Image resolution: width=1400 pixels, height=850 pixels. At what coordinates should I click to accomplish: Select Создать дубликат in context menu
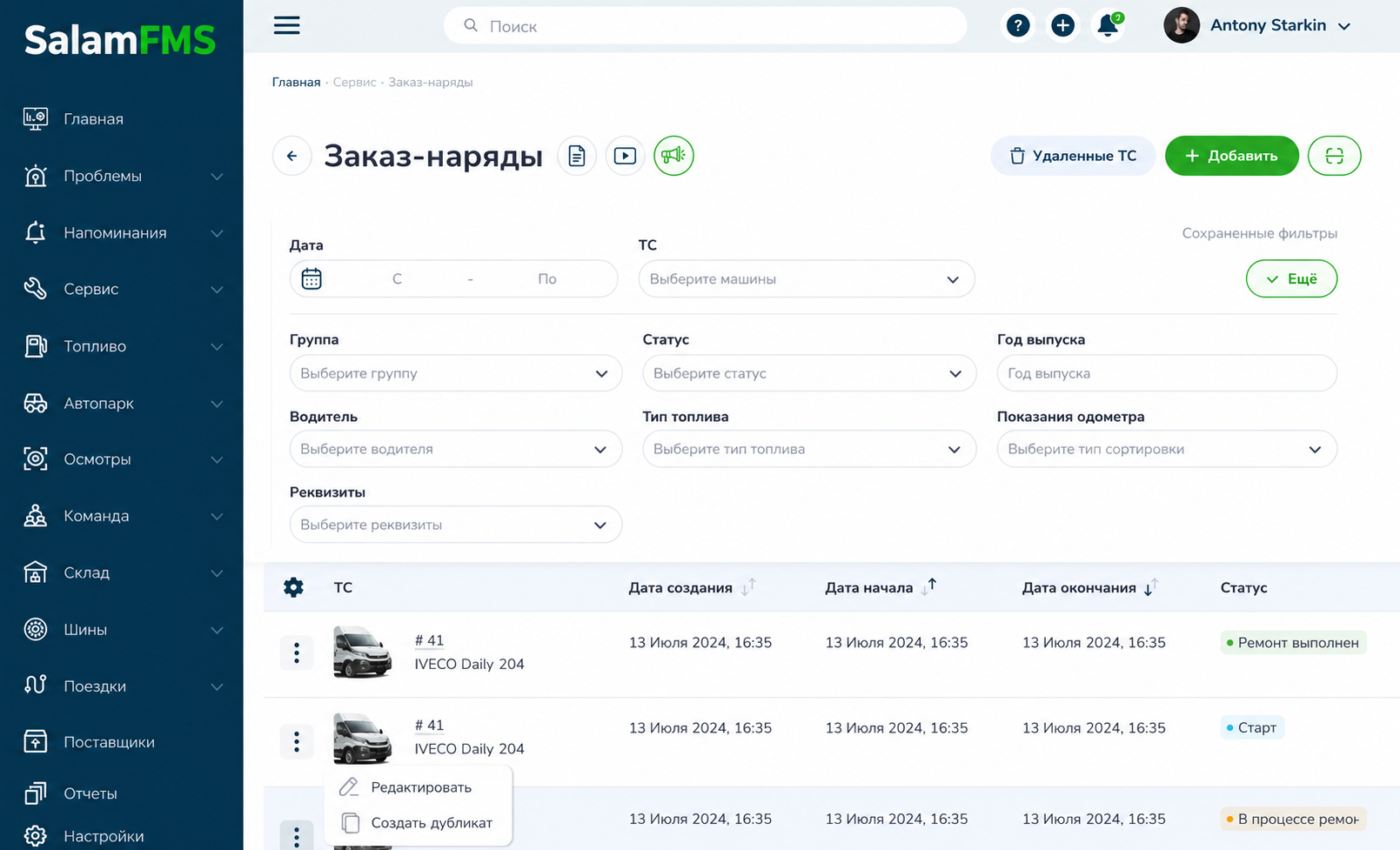click(x=419, y=823)
